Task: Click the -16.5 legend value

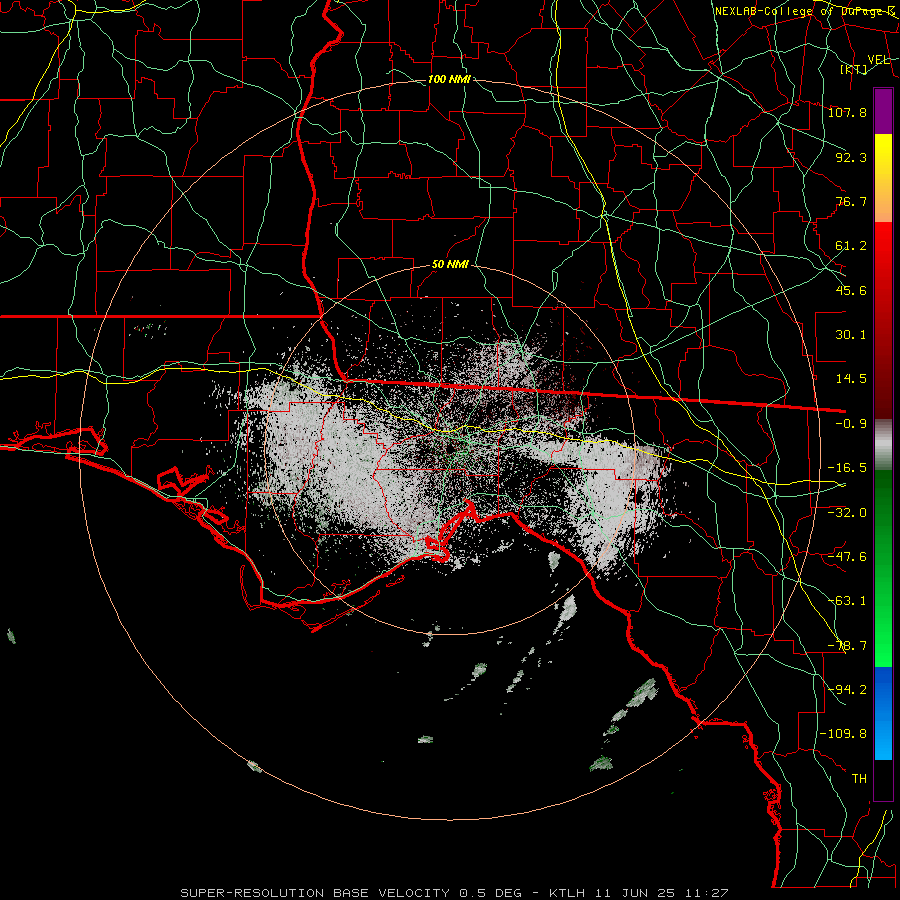Action: (x=847, y=468)
